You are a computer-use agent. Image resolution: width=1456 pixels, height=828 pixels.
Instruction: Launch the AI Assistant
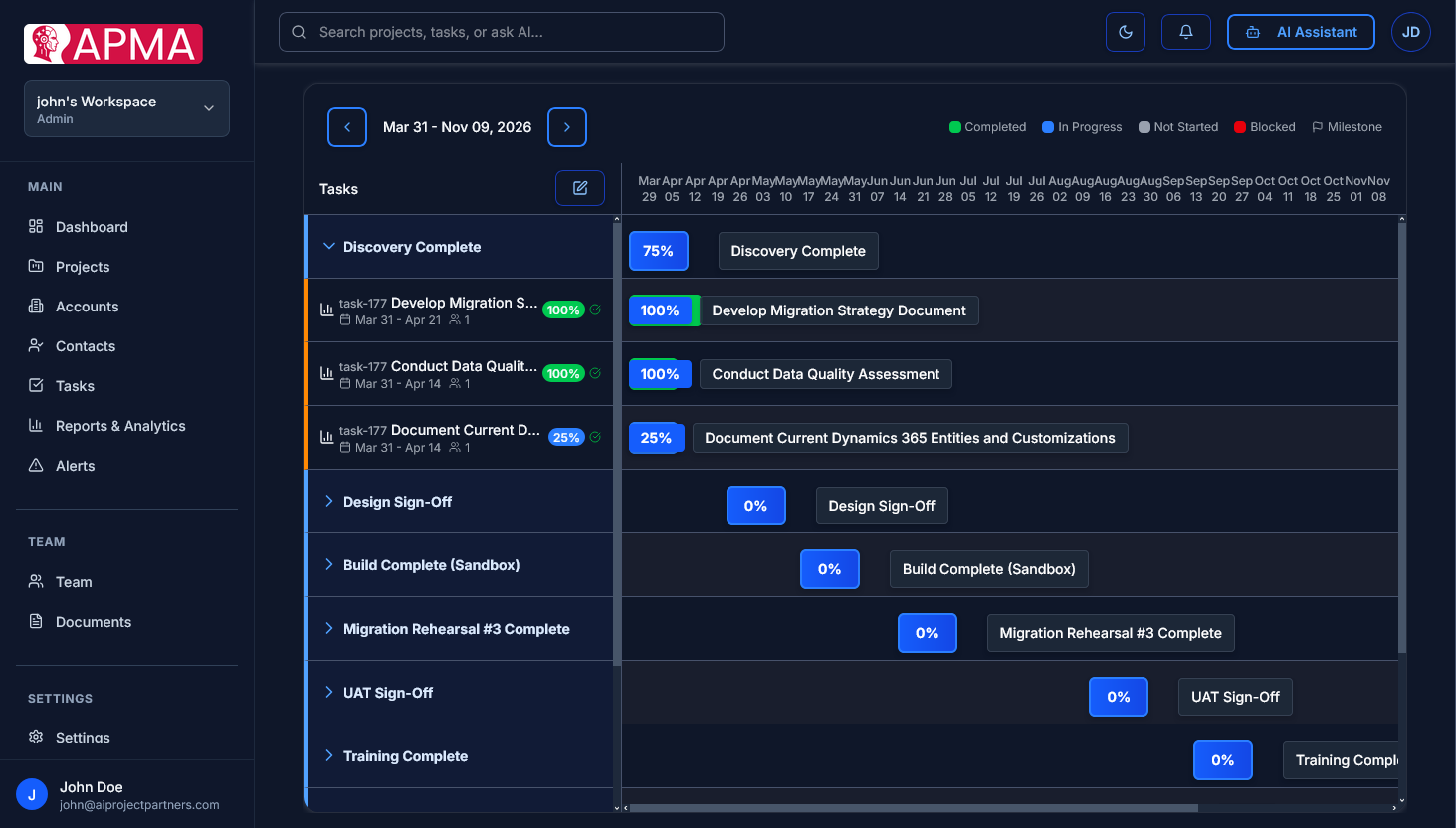click(1301, 31)
